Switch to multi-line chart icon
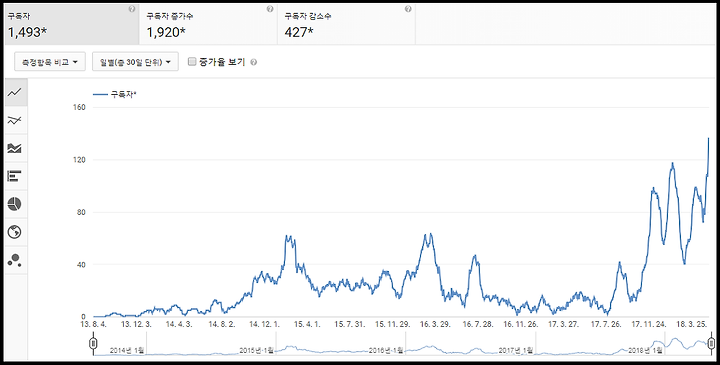The width and height of the screenshot is (720, 365). click(x=15, y=121)
